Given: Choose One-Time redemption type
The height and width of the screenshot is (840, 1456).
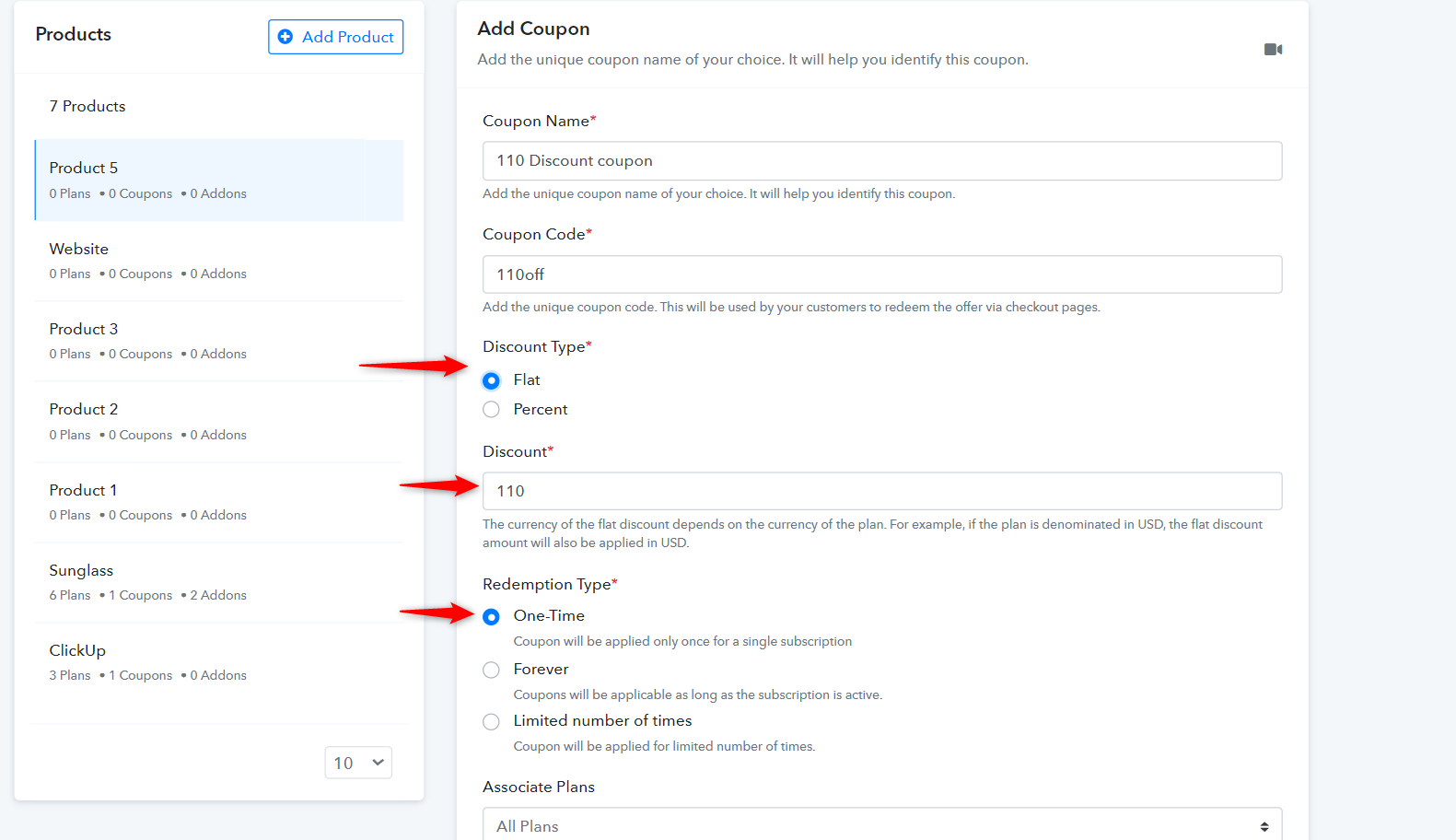Looking at the screenshot, I should pos(492,616).
